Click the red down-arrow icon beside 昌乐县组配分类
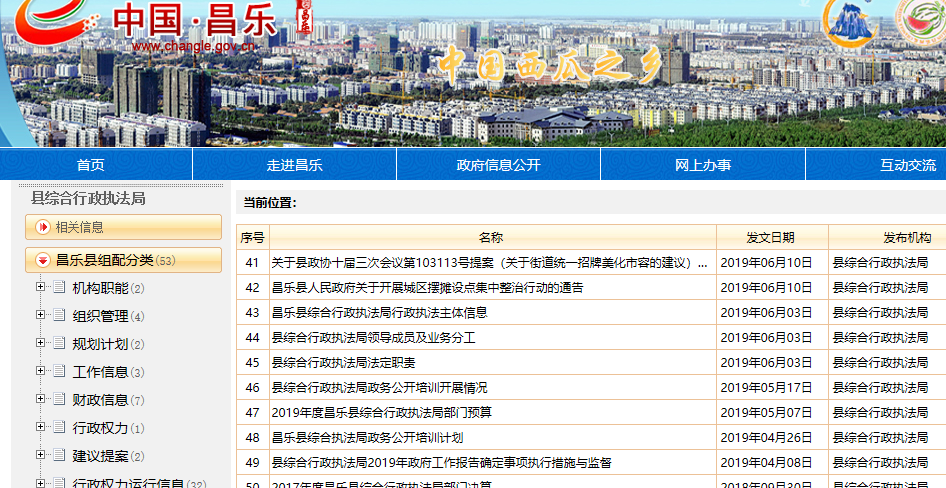946x488 pixels. pos(43,260)
